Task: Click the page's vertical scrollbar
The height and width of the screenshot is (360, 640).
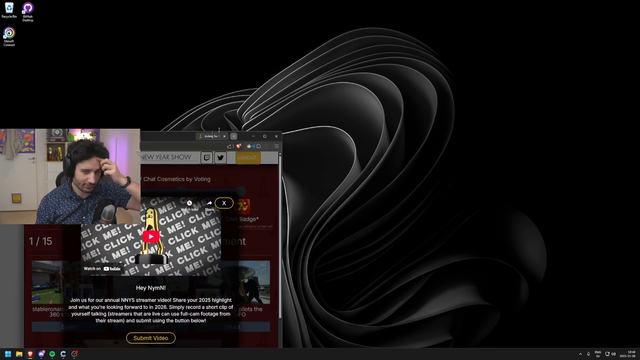Action: (x=280, y=237)
